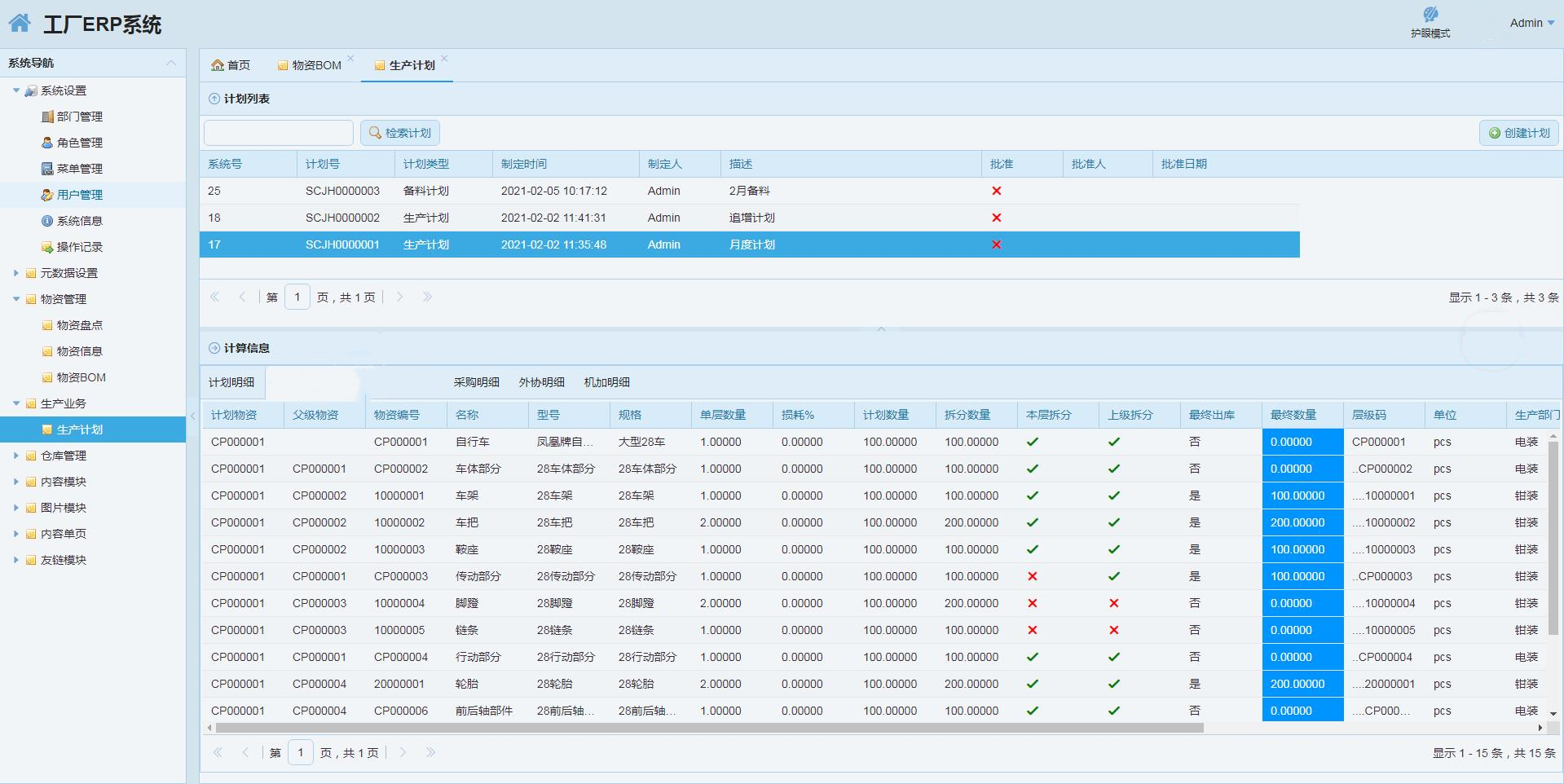Click the 创建计划 button
Viewport: 1564px width, 784px height.
coord(1519,133)
